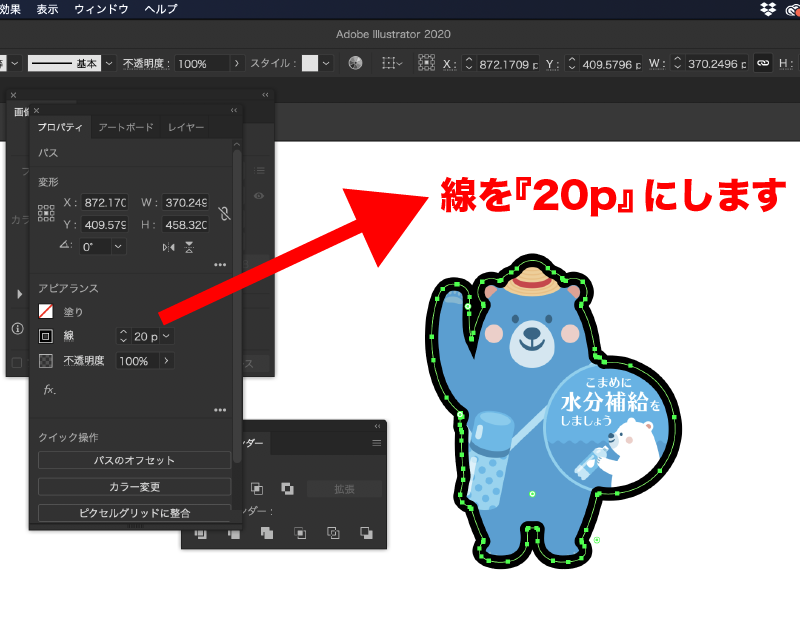Click the properties panel reference point grid

[x=46, y=213]
